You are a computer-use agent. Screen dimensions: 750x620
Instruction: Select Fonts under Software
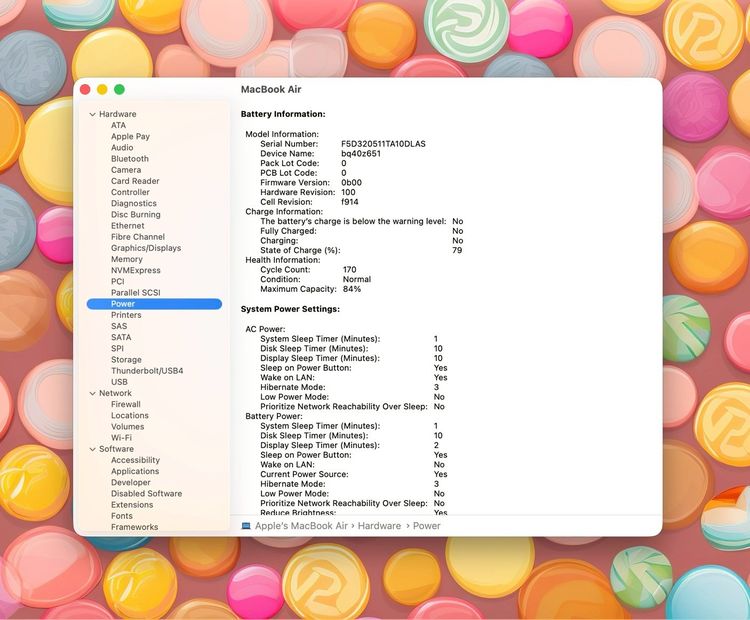122,516
